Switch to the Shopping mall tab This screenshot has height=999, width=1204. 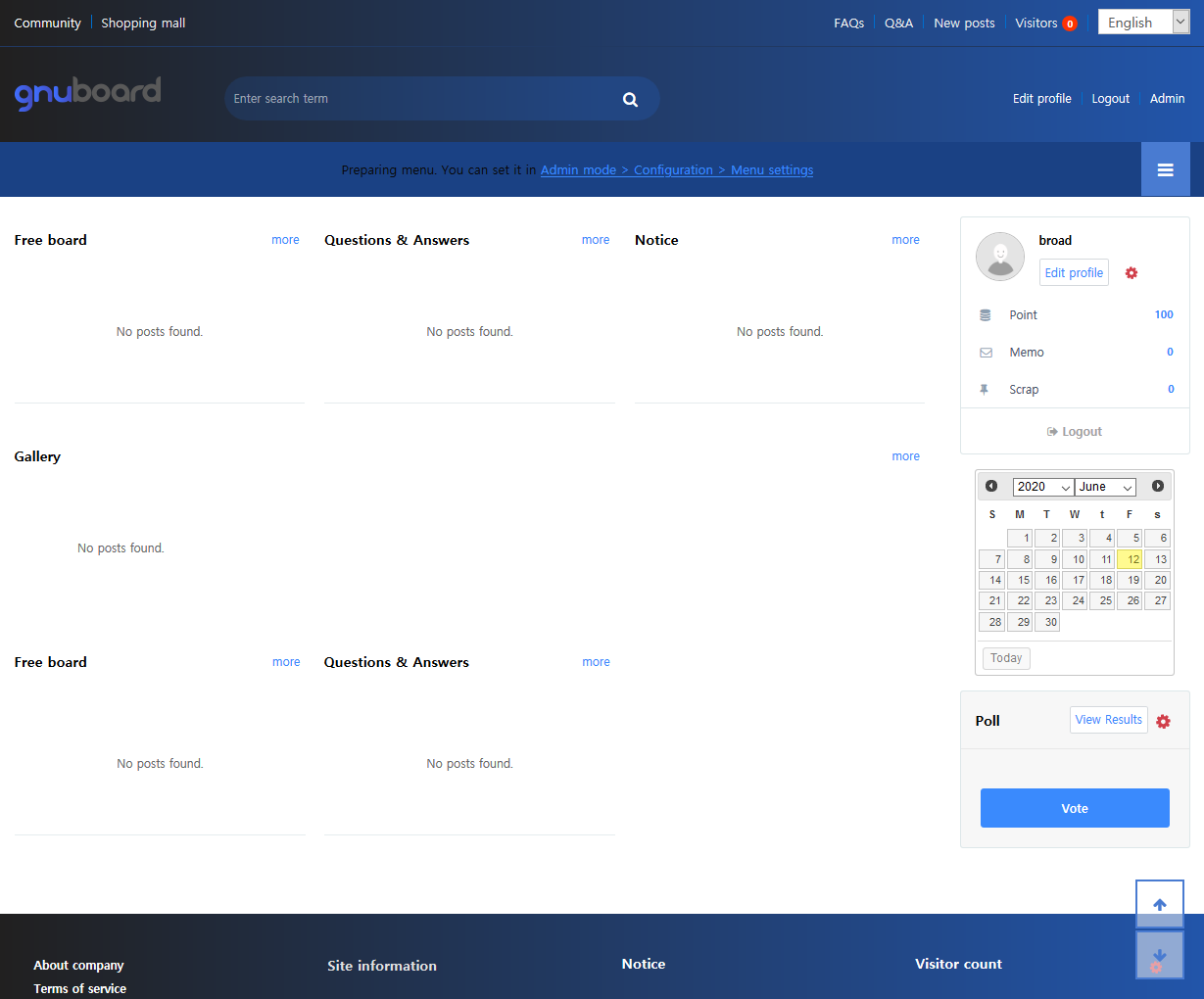click(143, 23)
